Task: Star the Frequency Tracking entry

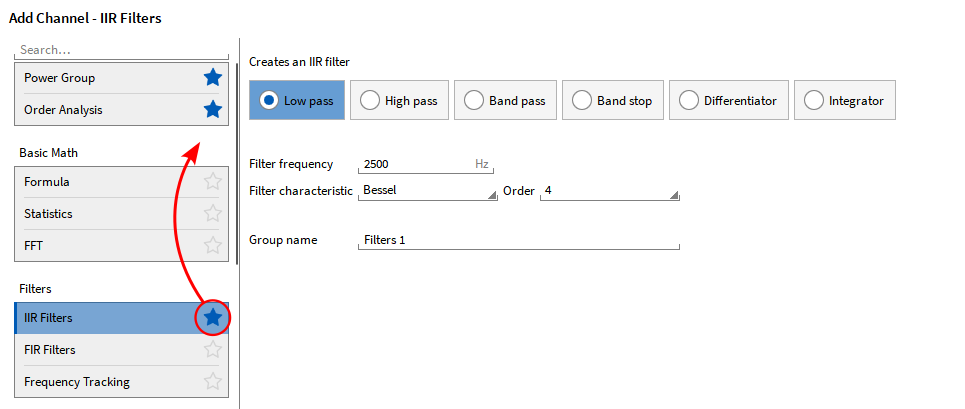Action: [x=212, y=382]
